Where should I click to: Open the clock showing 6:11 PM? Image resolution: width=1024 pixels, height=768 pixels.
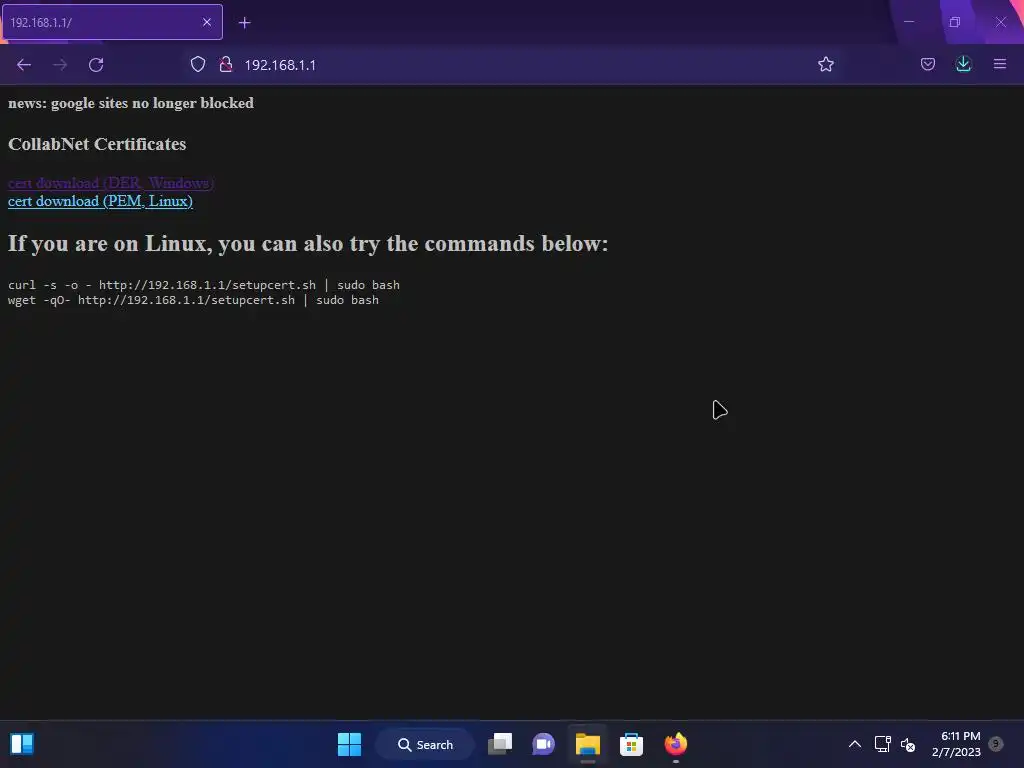(956, 744)
